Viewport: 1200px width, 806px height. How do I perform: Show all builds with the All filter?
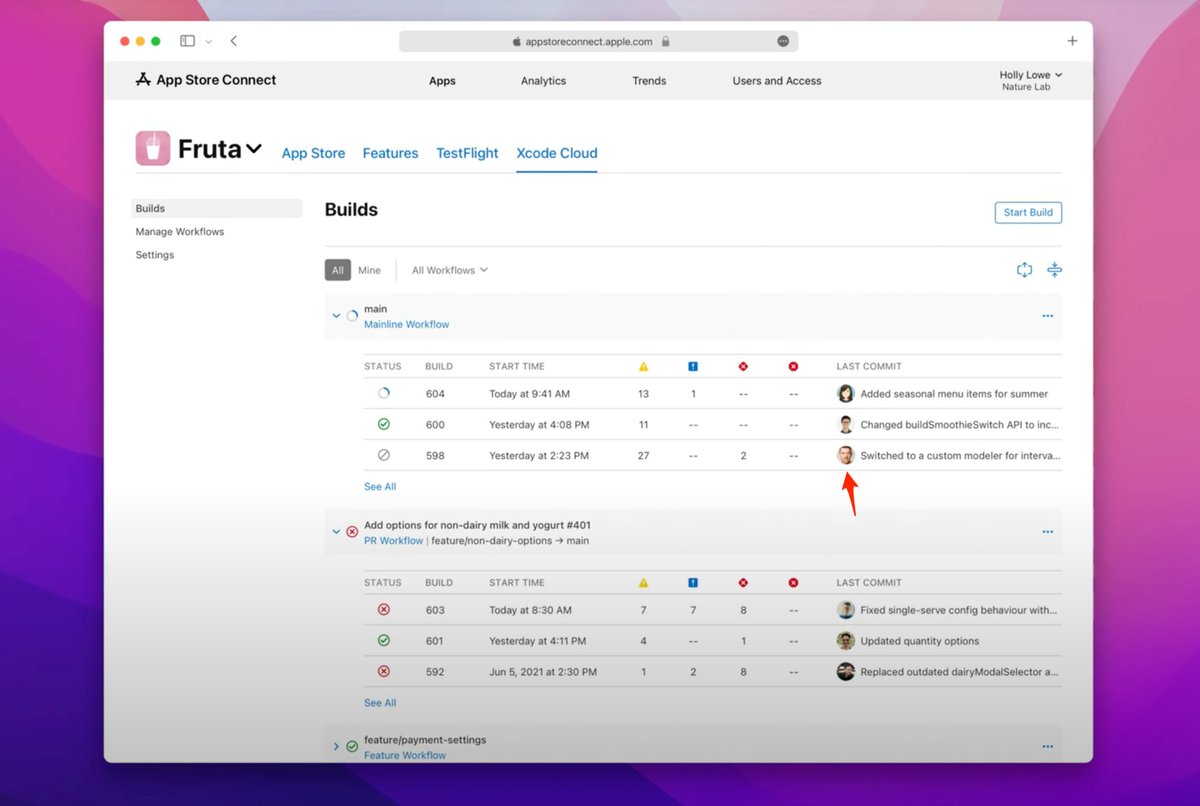[338, 270]
